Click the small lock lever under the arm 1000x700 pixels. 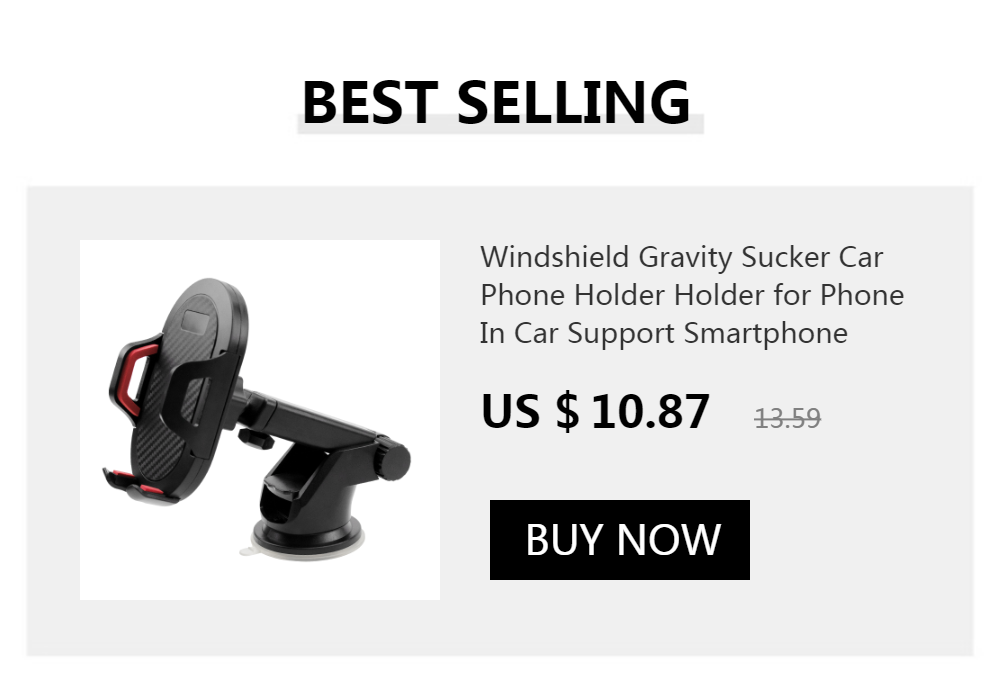pyautogui.click(x=255, y=439)
